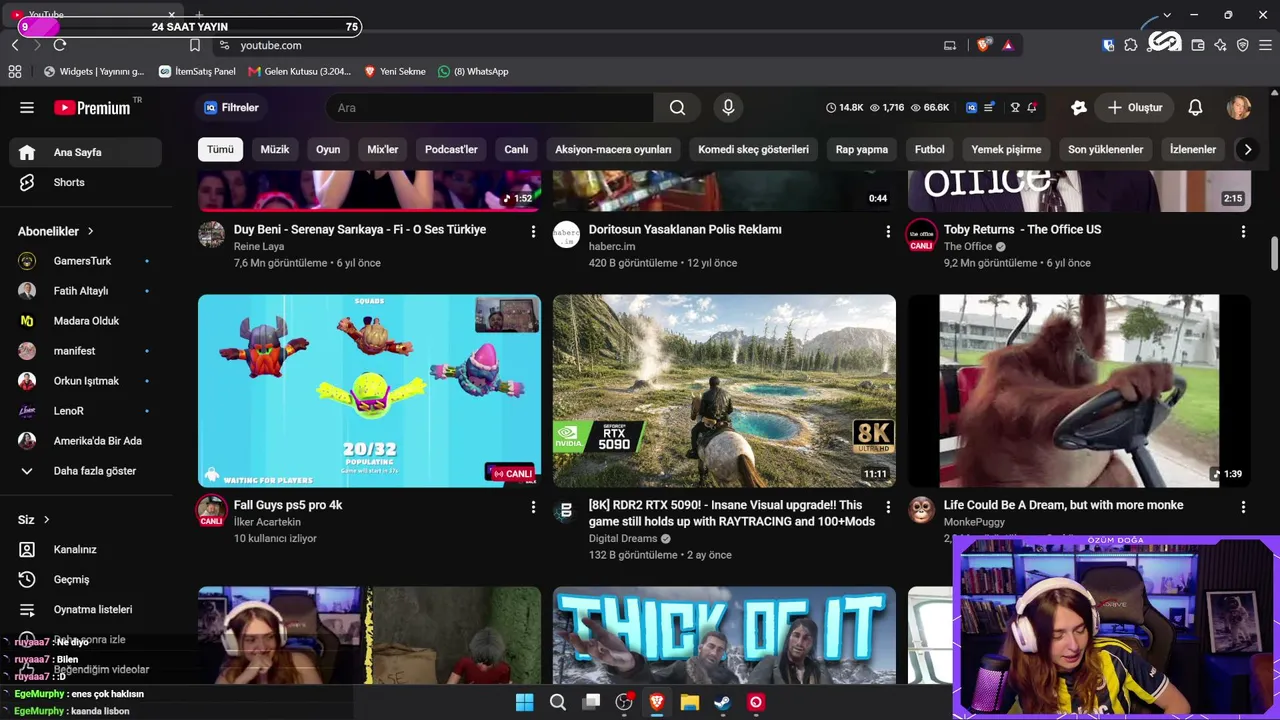Open the Brave main menu
The image size is (1280, 720).
tap(1265, 45)
